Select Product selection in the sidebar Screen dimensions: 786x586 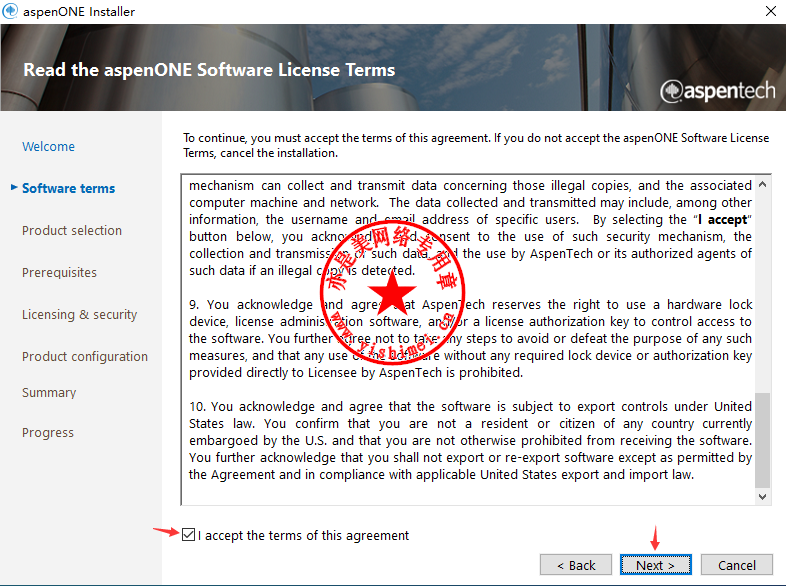[x=72, y=231]
